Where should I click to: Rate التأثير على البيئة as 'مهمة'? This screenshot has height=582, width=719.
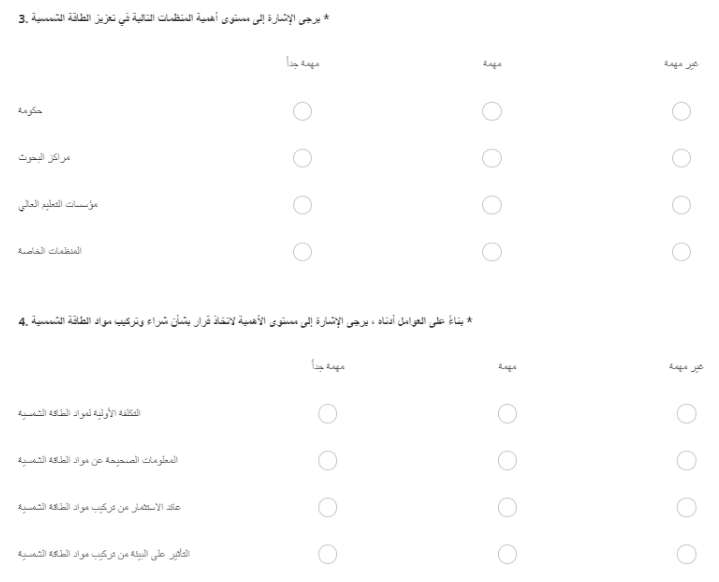(505, 552)
